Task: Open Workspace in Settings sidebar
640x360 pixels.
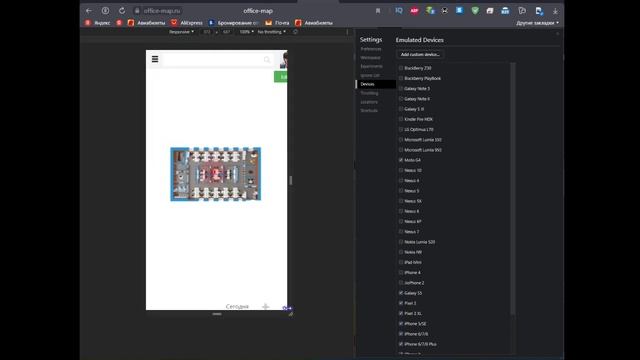Action: tap(370, 58)
